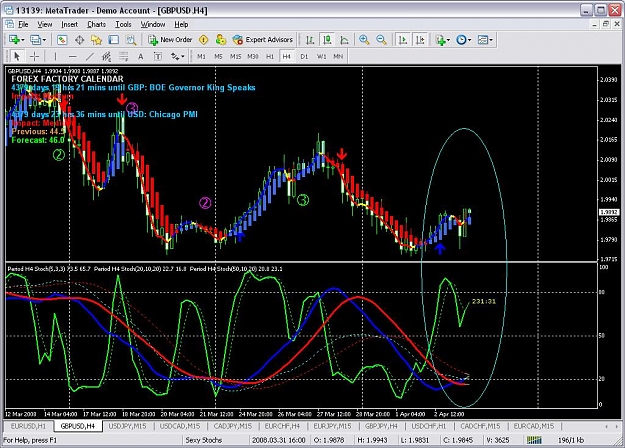This screenshot has width=625, height=448.
Task: Open the Data Window crosshair-circle icon
Action: 79,40
